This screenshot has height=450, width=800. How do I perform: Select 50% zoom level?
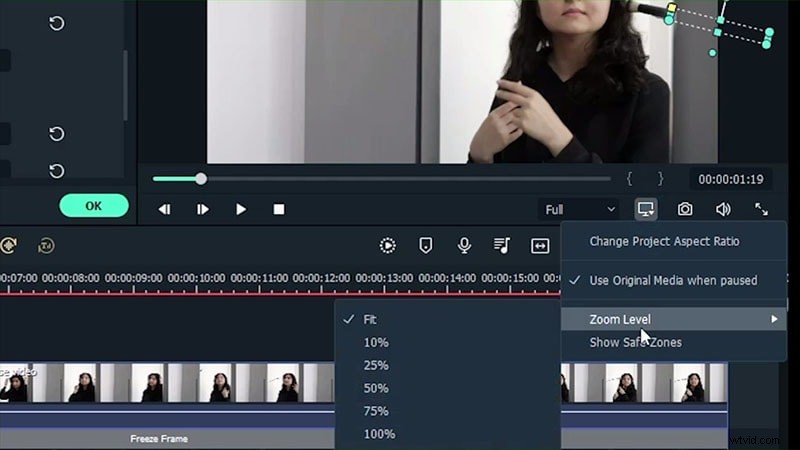tap(376, 388)
